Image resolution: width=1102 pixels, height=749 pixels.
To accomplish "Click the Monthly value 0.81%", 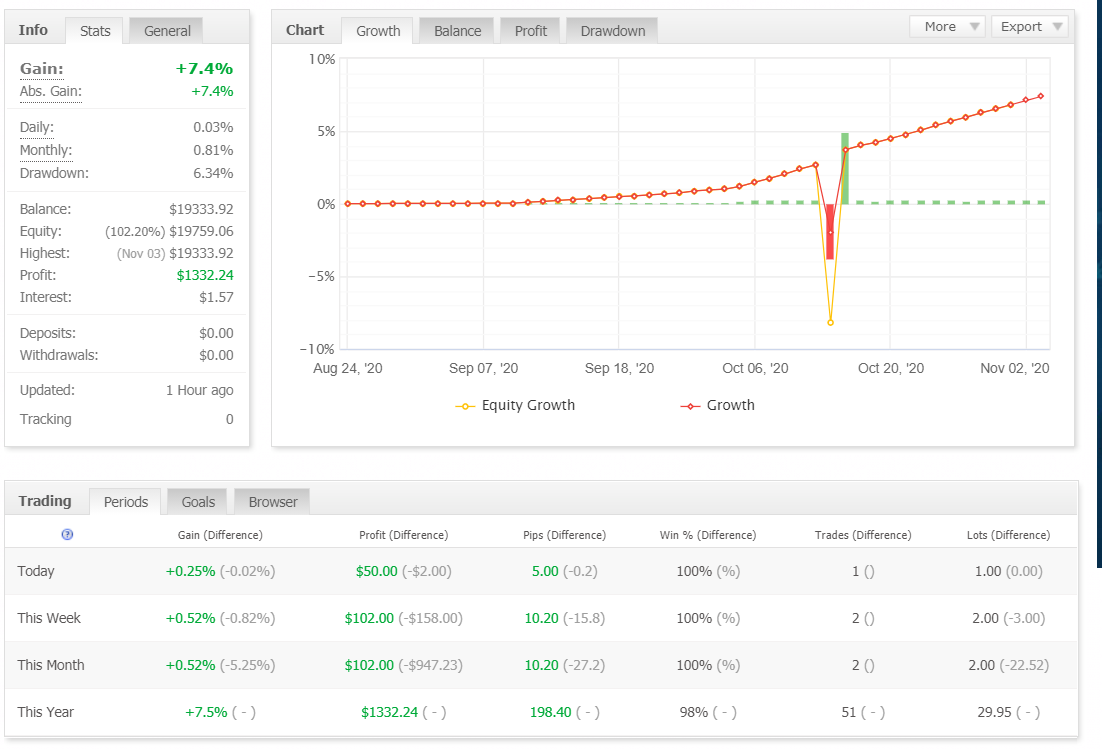I will 213,150.
